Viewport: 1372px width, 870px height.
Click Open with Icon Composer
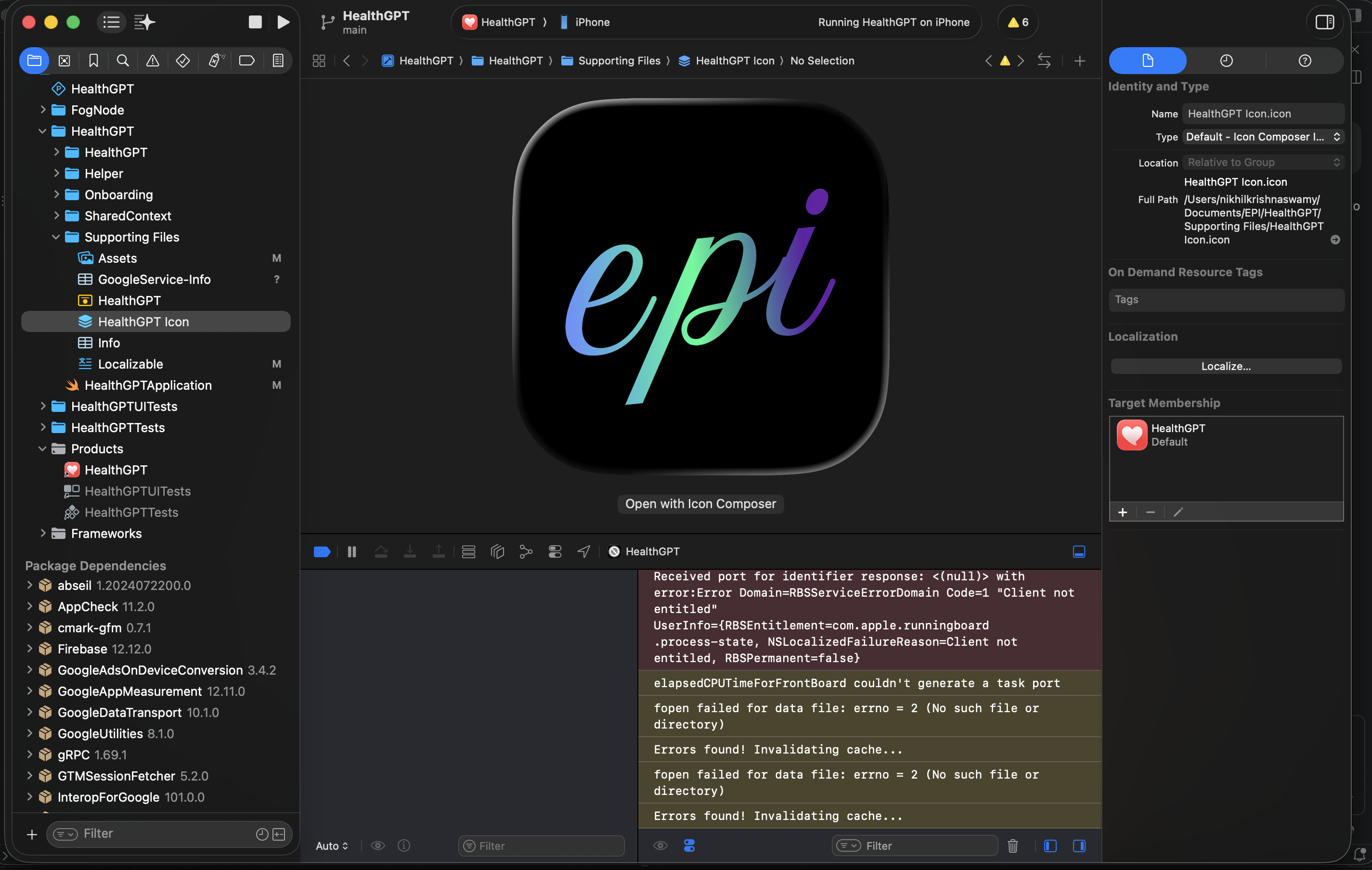pyautogui.click(x=700, y=504)
